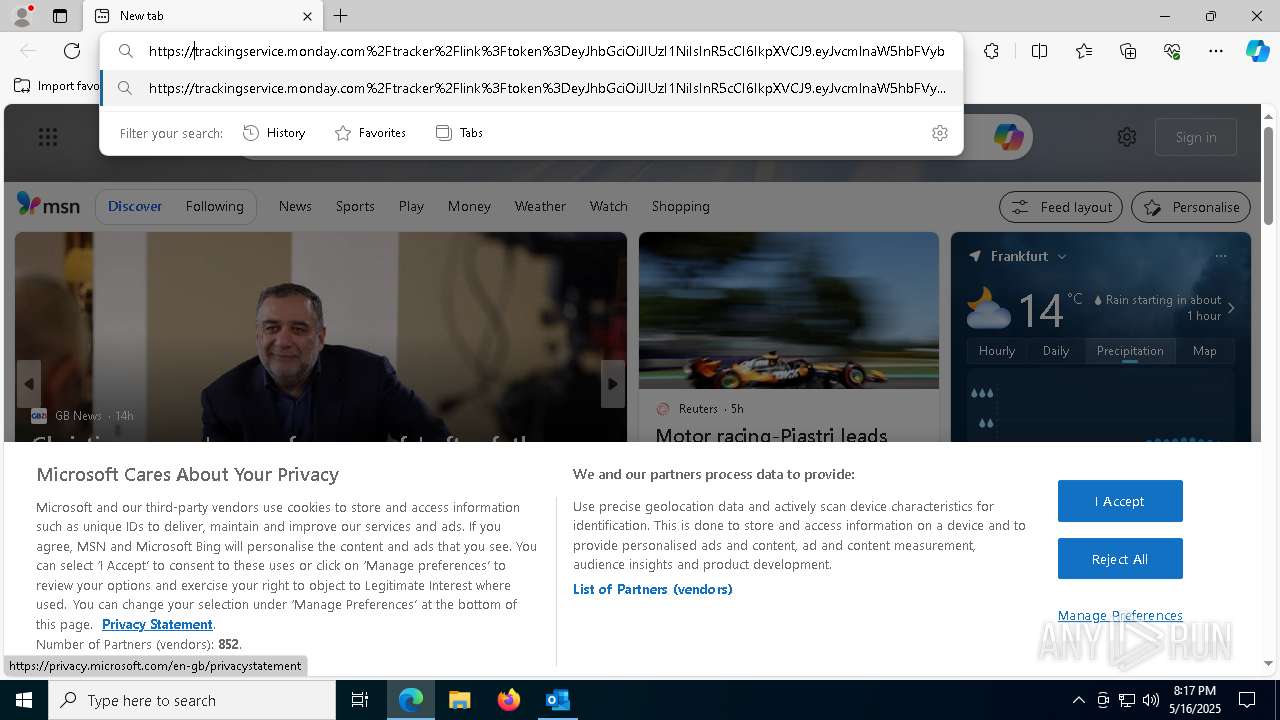1280x720 pixels.
Task: Toggle the split screen icon
Action: click(x=1039, y=51)
